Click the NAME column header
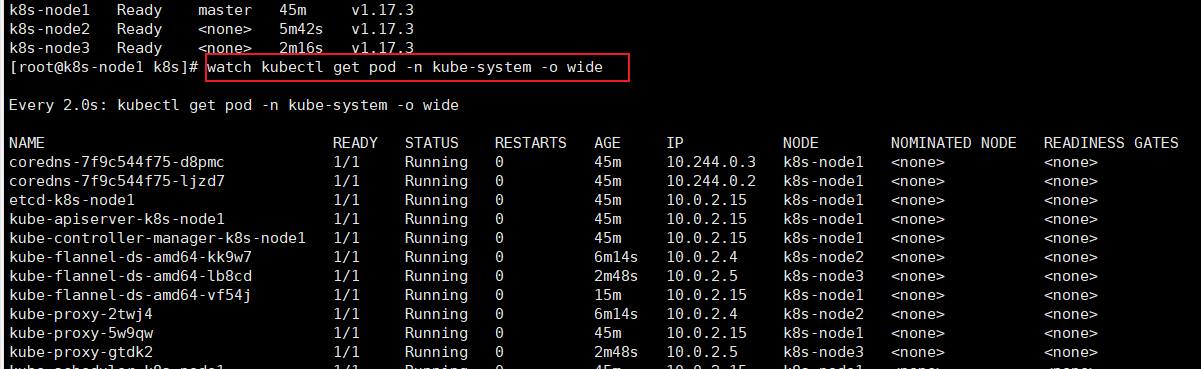 26,143
